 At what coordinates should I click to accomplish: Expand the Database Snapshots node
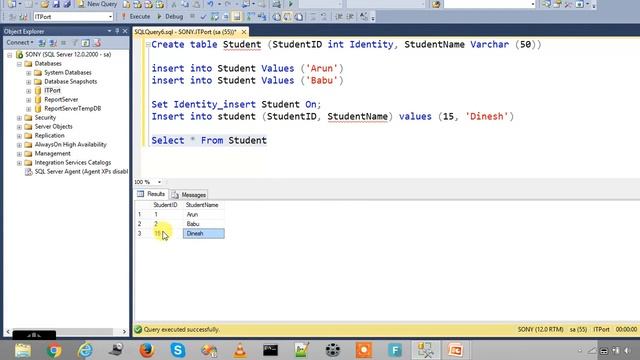[29, 82]
